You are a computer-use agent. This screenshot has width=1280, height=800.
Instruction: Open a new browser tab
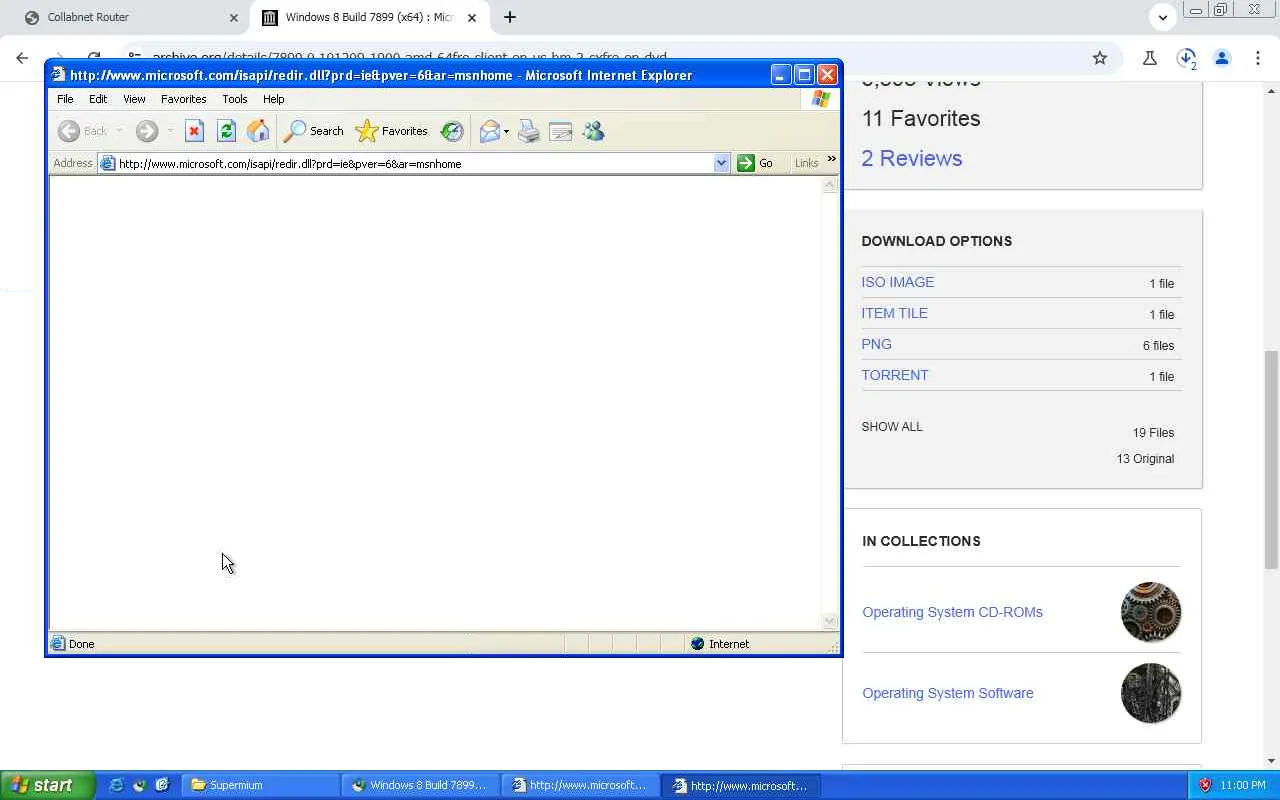coord(510,17)
